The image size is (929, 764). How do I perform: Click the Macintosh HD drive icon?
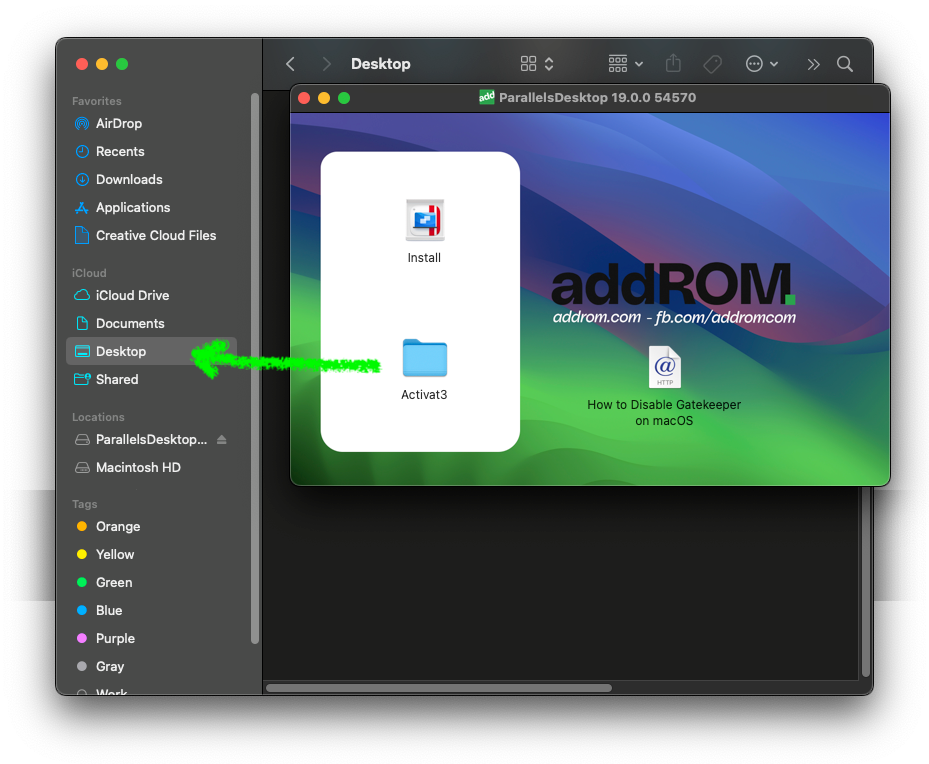click(82, 468)
